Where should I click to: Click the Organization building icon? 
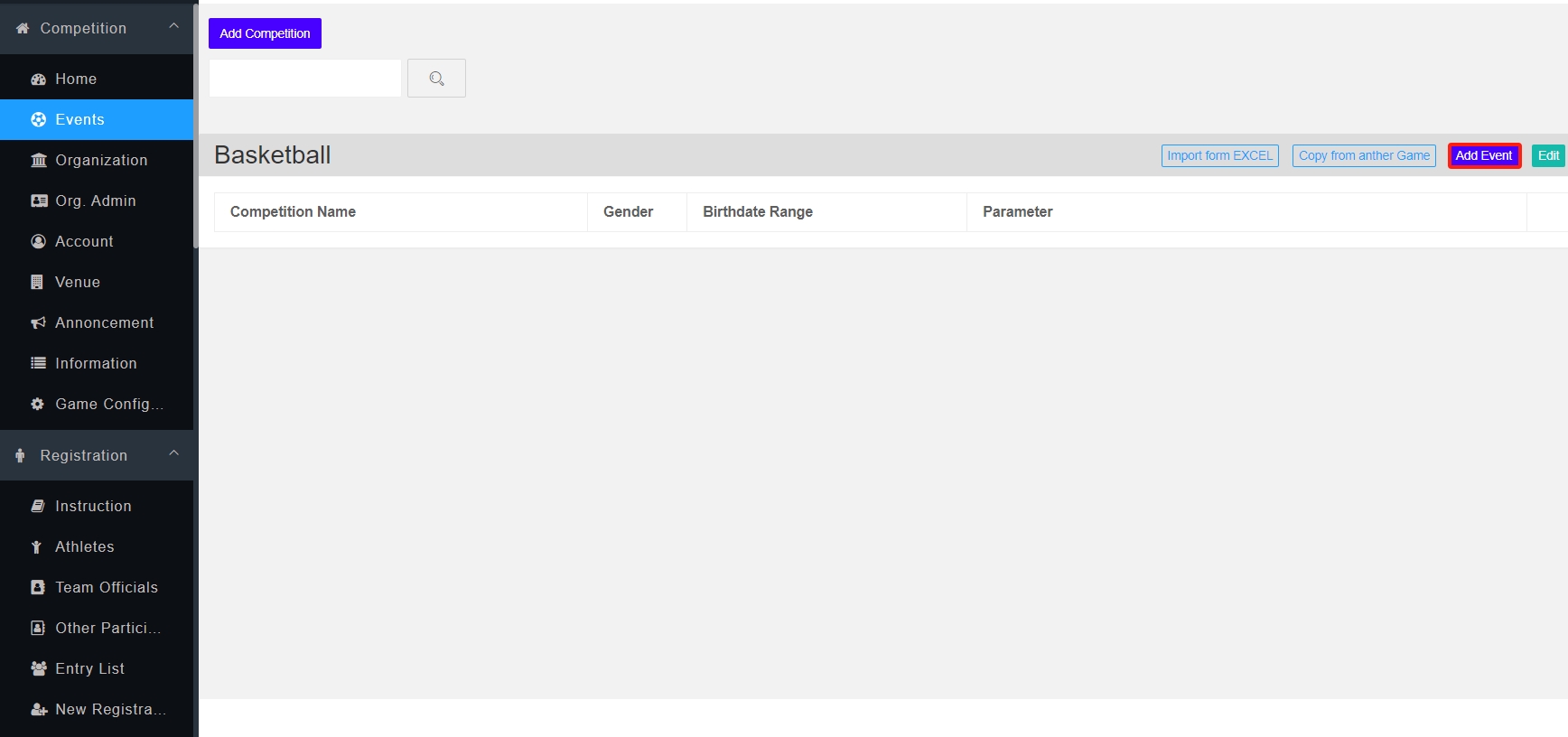tap(38, 160)
